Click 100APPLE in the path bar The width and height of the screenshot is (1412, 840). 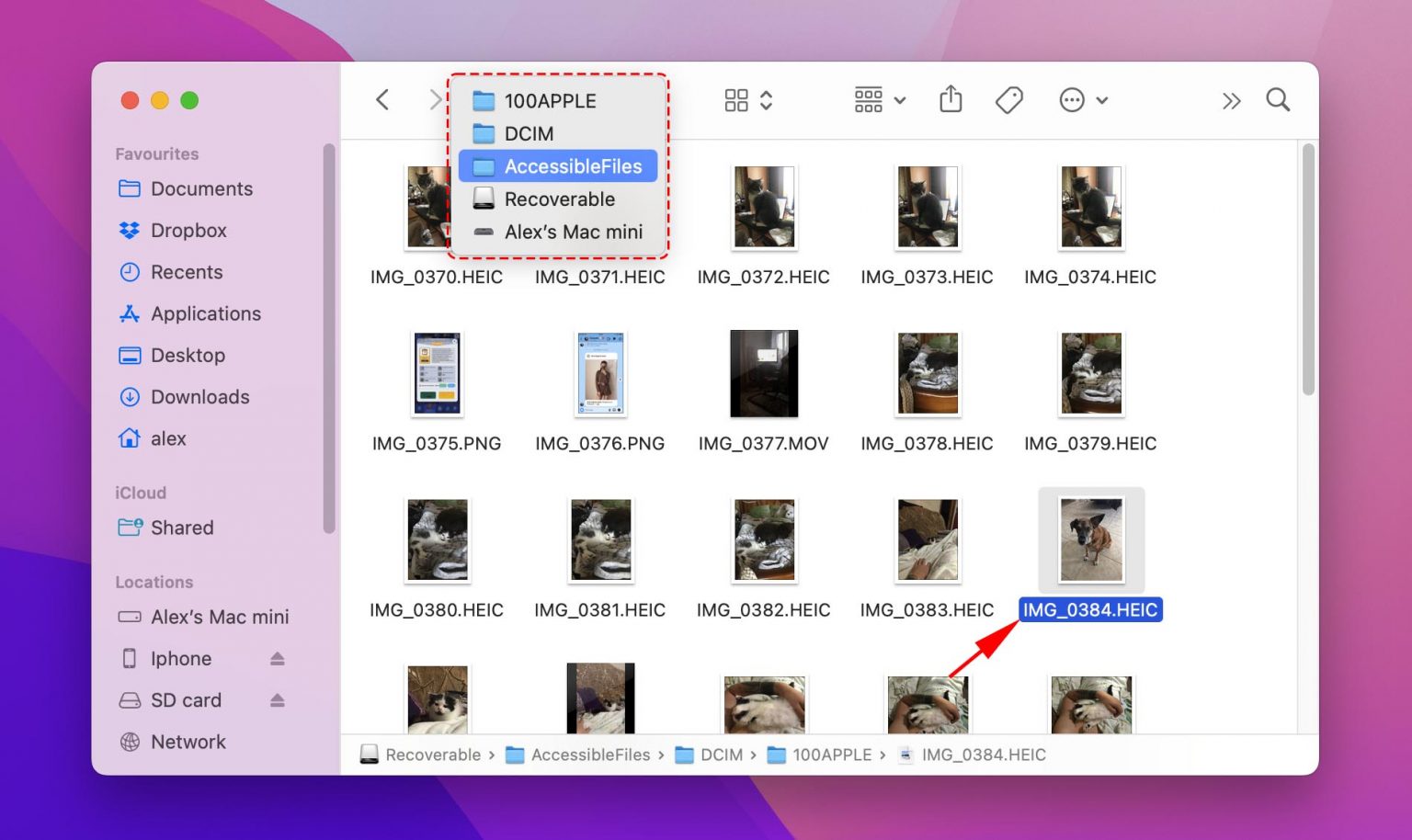coord(832,755)
